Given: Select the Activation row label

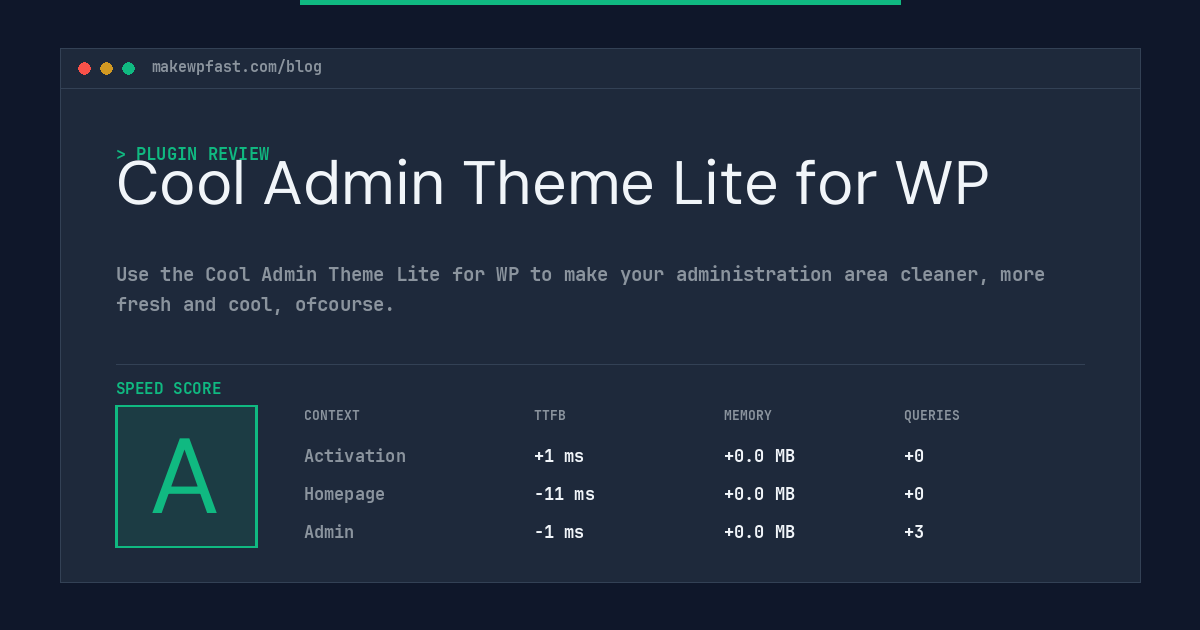Looking at the screenshot, I should (x=355, y=456).
